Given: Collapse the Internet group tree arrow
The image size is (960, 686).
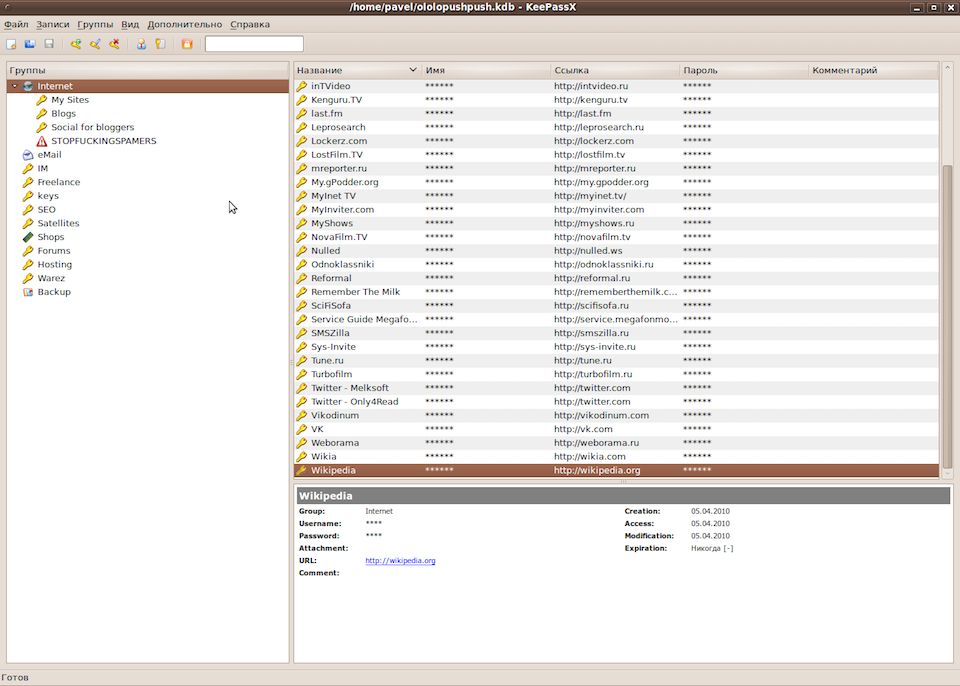Looking at the screenshot, I should pos(14,86).
